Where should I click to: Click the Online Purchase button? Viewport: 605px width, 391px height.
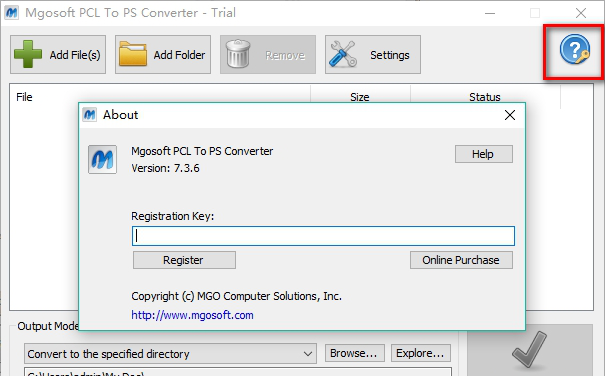(461, 260)
